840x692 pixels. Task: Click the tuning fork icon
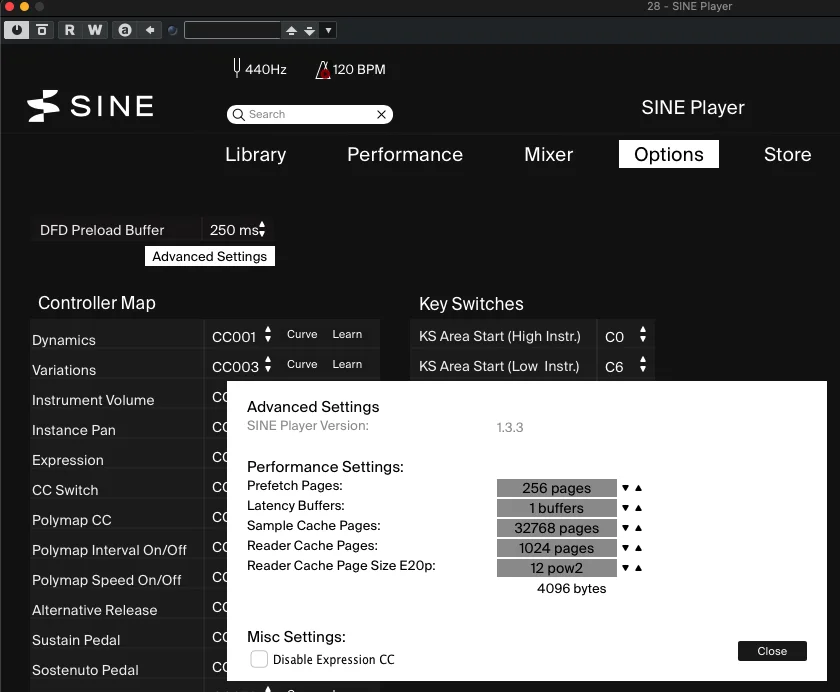pyautogui.click(x=237, y=68)
